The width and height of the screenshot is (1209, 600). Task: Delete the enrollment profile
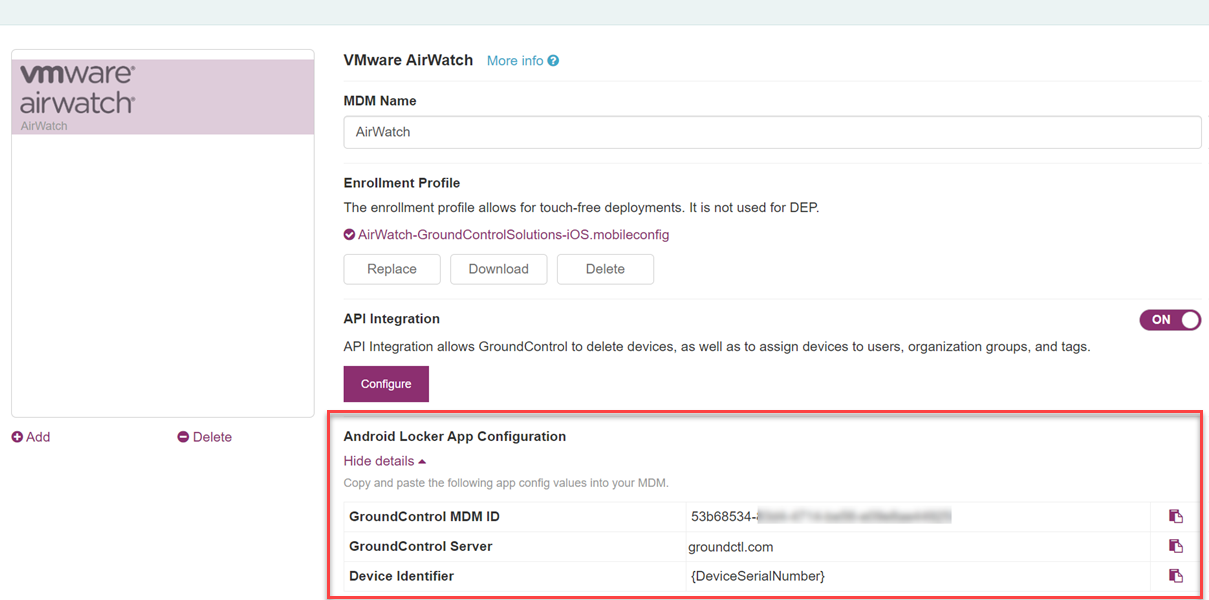point(605,269)
